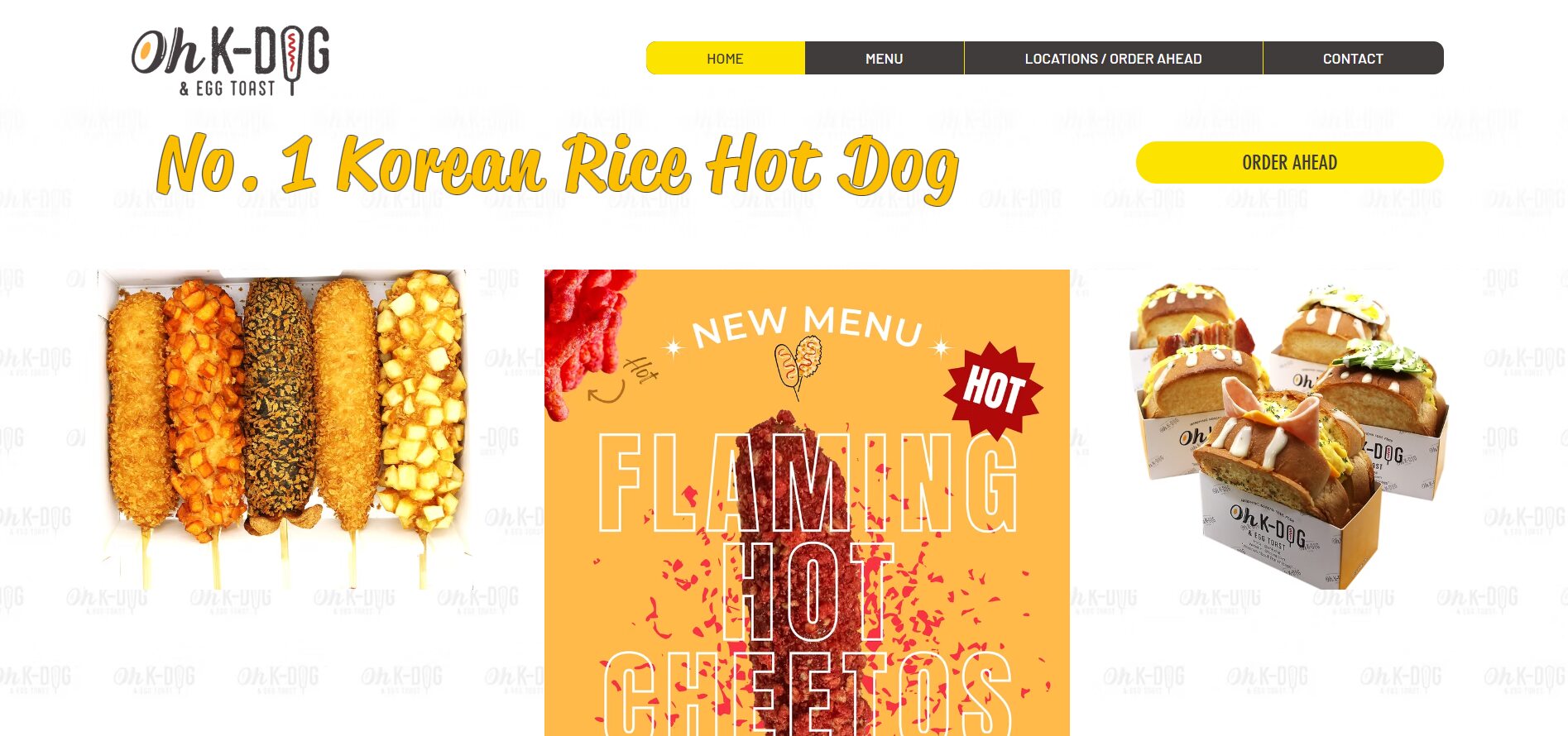Open the HOME navigation tab

point(725,59)
